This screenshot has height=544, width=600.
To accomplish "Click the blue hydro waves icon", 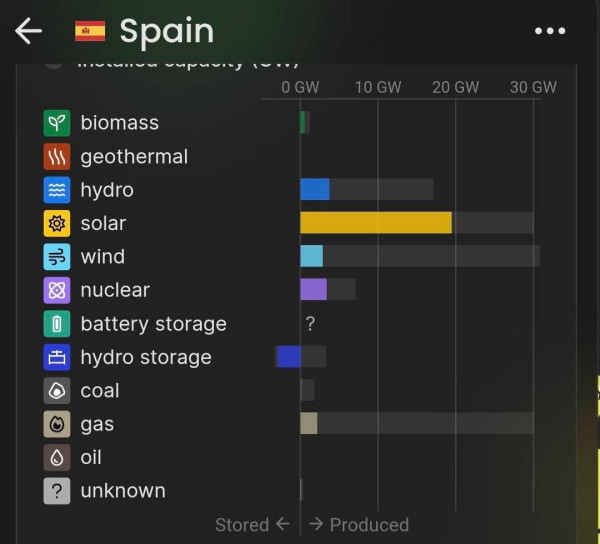I will (57, 190).
